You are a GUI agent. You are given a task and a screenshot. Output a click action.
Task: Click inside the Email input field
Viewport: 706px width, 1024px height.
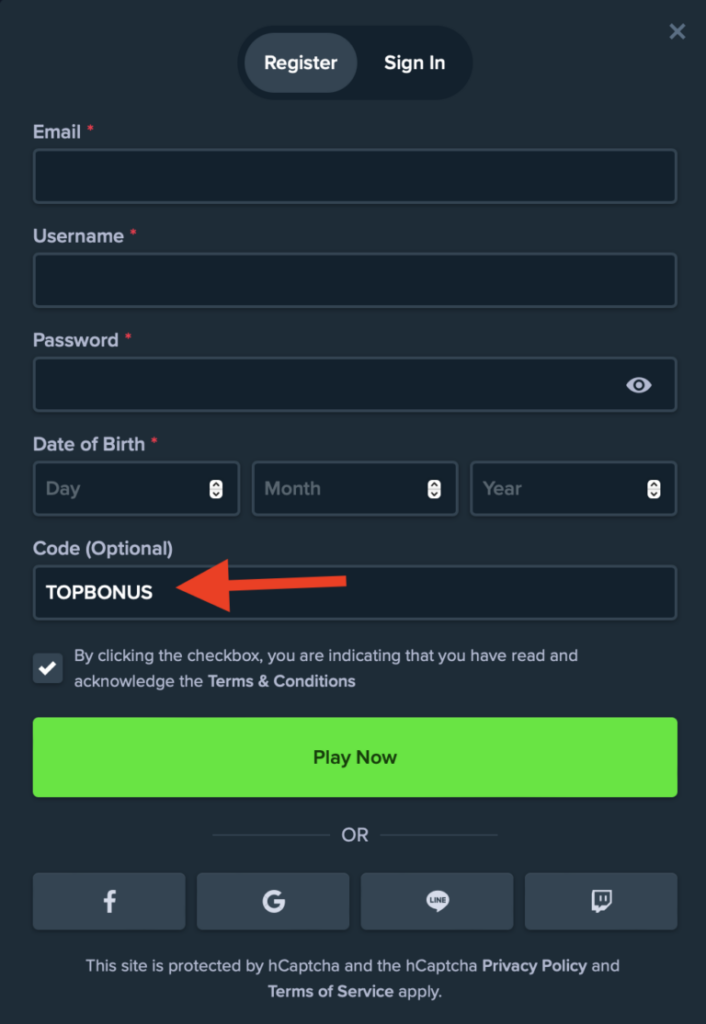pyautogui.click(x=354, y=176)
